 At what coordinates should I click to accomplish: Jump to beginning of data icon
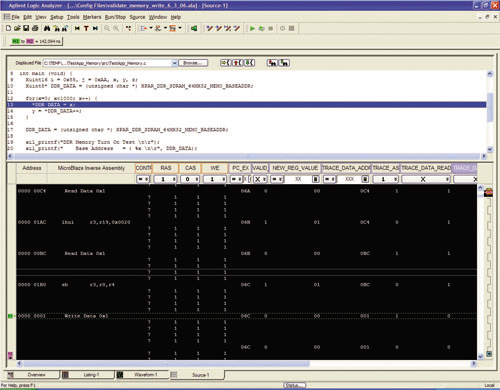77,28
